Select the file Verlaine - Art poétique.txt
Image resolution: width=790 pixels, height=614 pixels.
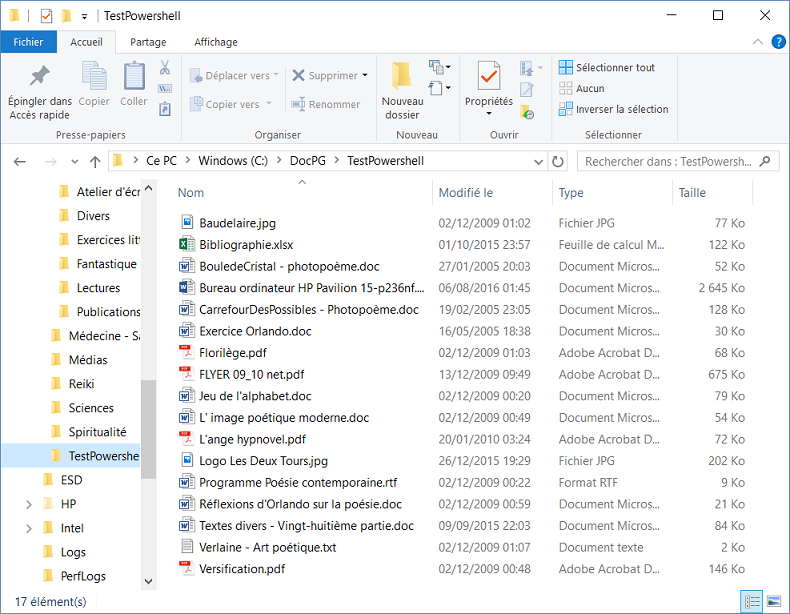pos(268,548)
